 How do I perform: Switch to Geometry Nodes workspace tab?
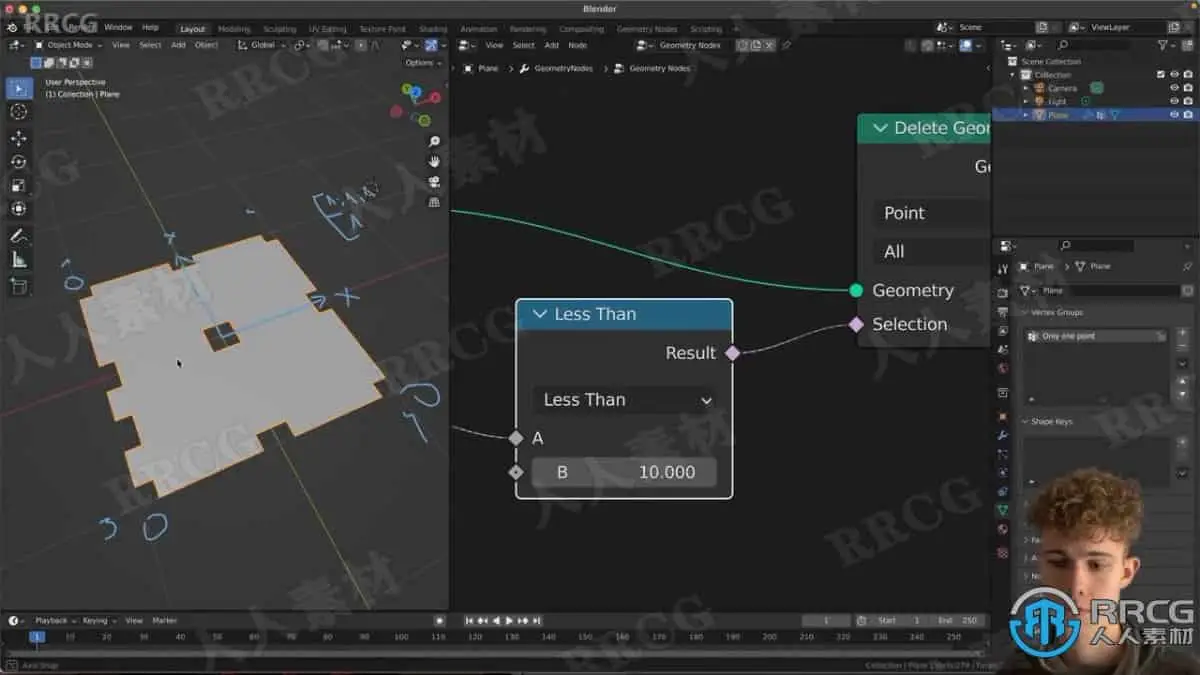tap(647, 29)
